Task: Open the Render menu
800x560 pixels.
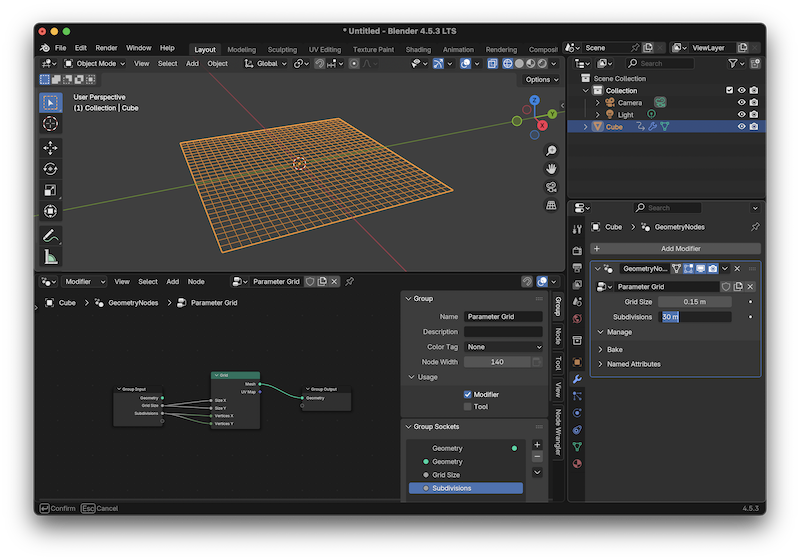Action: tap(106, 48)
